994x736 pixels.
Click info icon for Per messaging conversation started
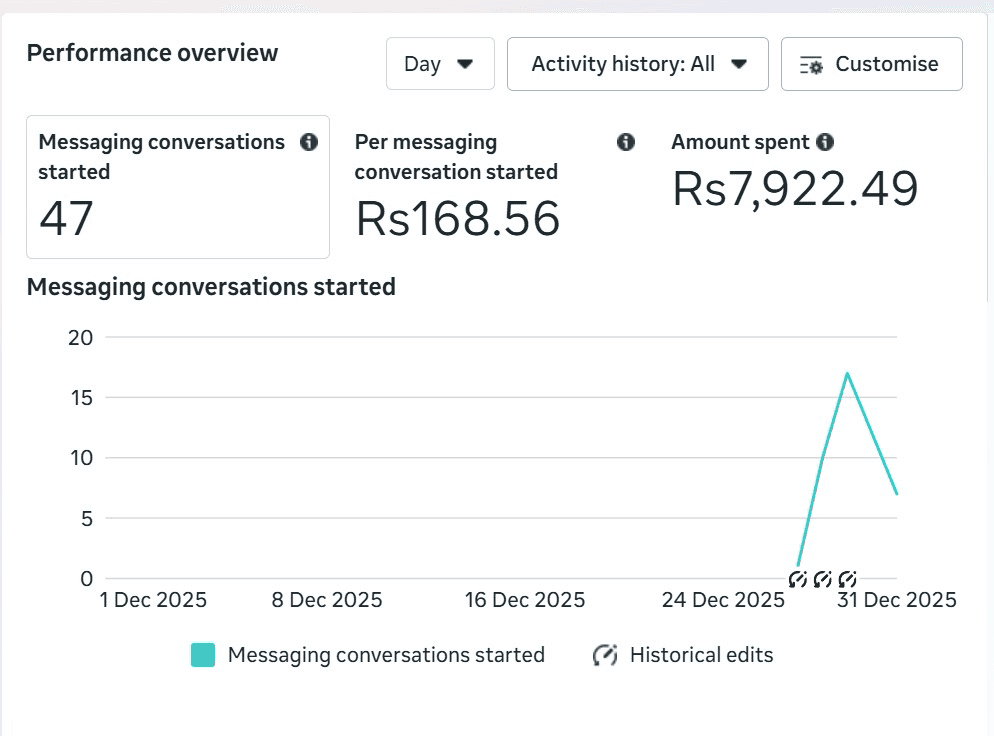pyautogui.click(x=626, y=142)
